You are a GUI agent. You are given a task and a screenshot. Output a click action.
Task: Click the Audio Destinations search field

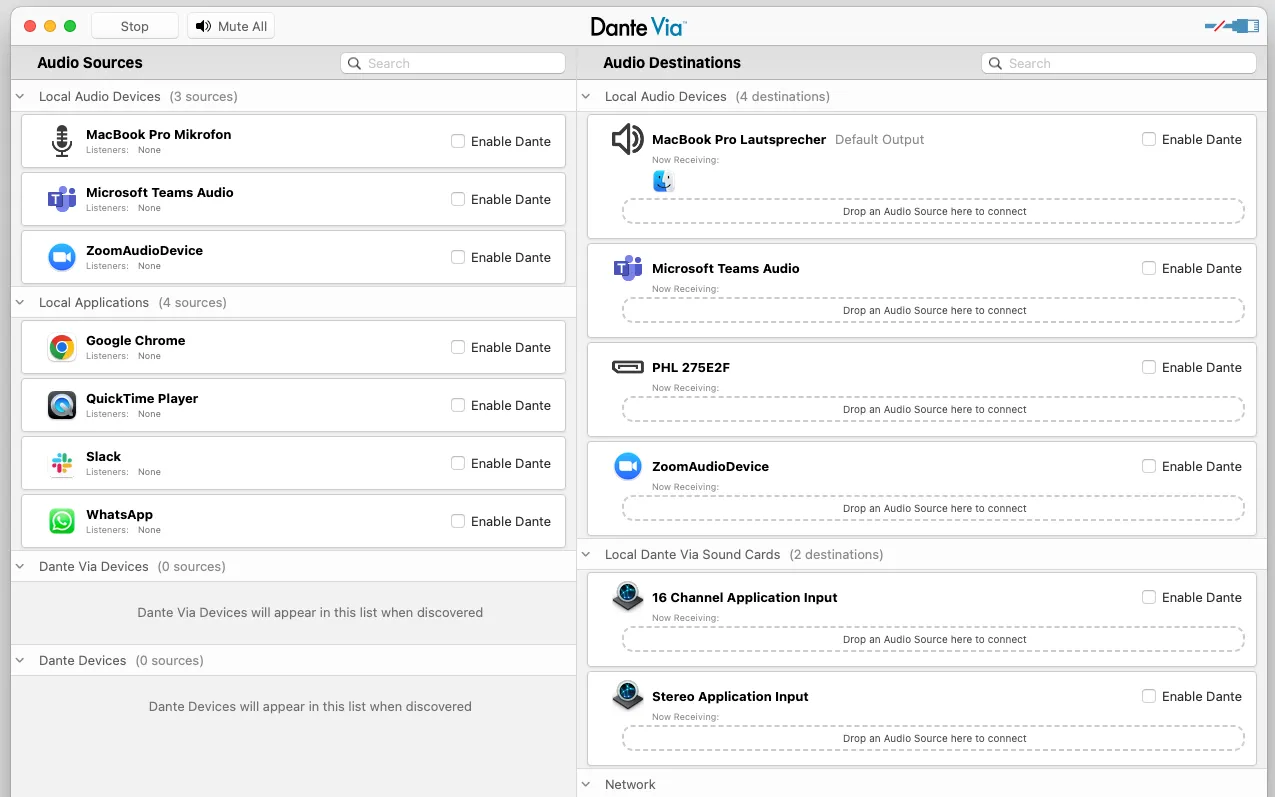pyautogui.click(x=1119, y=63)
